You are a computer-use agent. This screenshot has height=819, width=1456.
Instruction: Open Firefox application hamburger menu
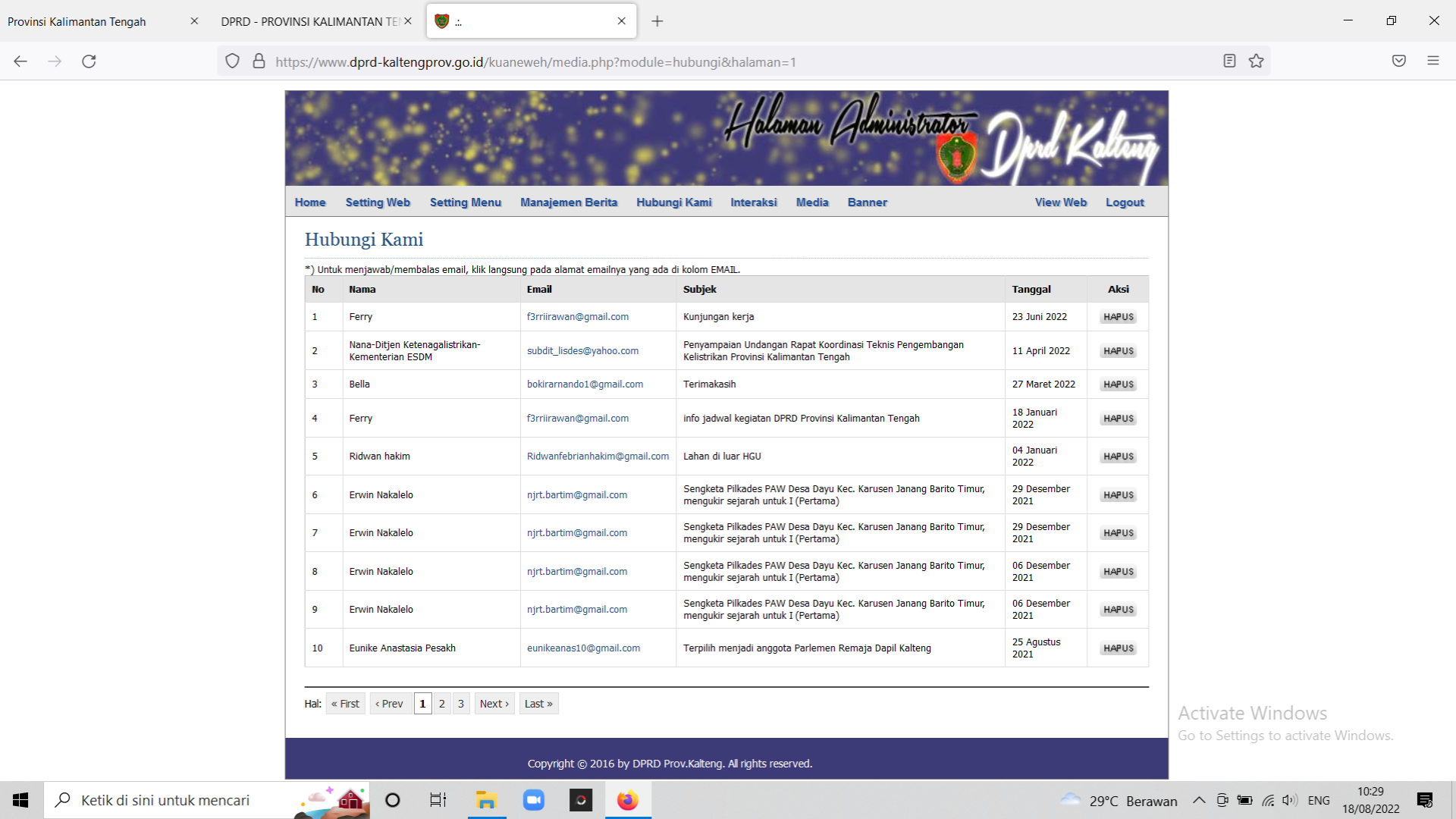click(1432, 61)
